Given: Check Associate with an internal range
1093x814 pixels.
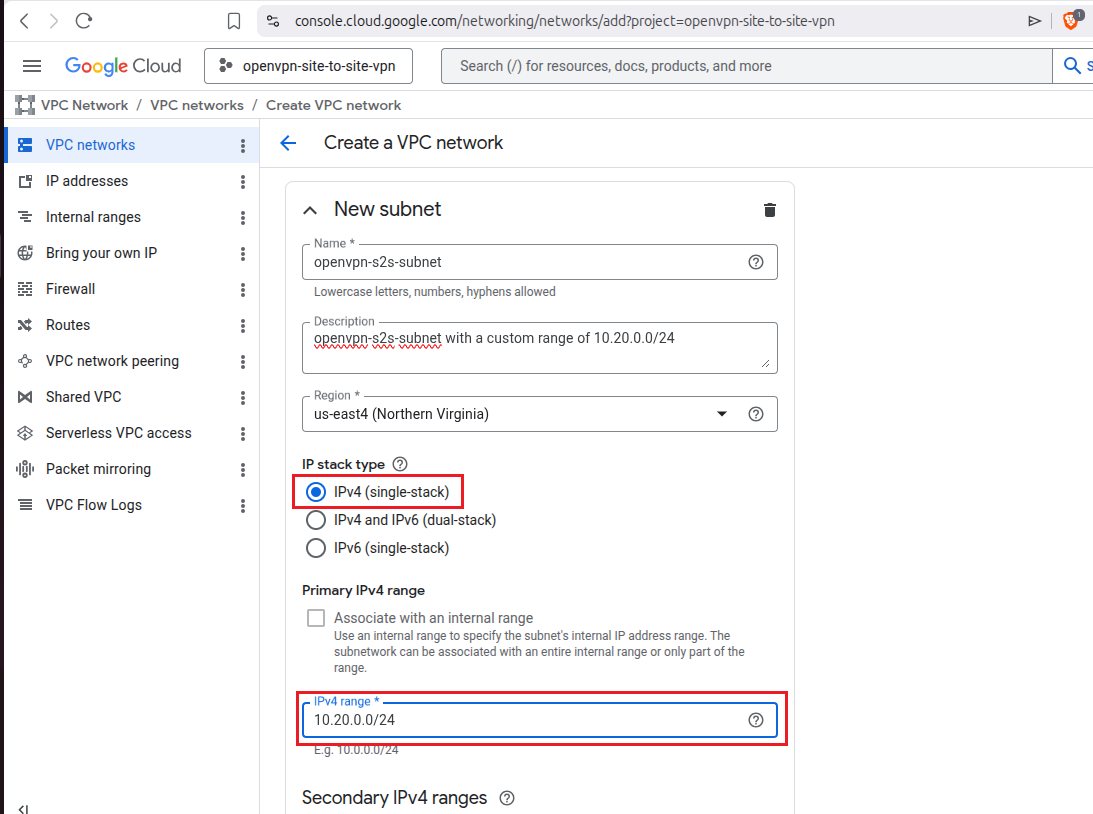Looking at the screenshot, I should pos(316,618).
